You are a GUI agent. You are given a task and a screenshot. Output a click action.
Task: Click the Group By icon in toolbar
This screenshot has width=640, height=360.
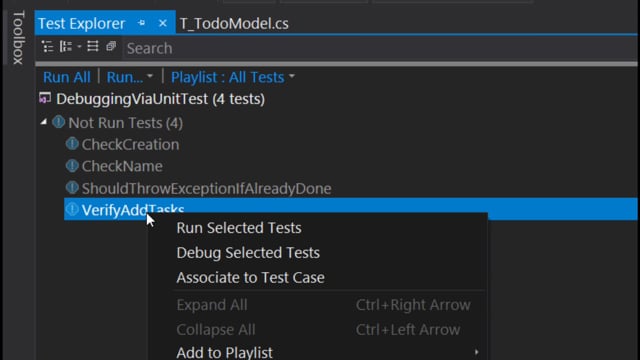[66, 47]
